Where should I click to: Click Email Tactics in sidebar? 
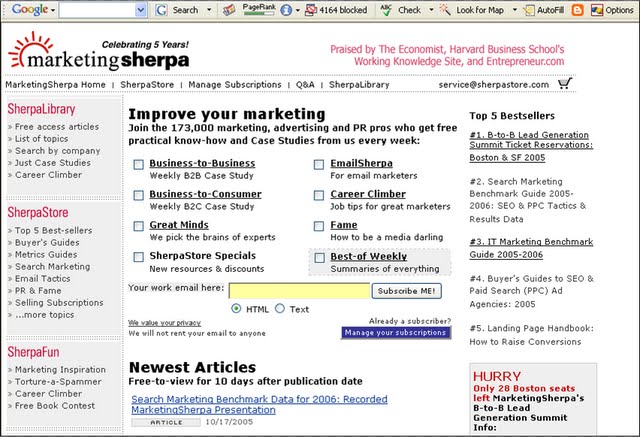[x=42, y=279]
